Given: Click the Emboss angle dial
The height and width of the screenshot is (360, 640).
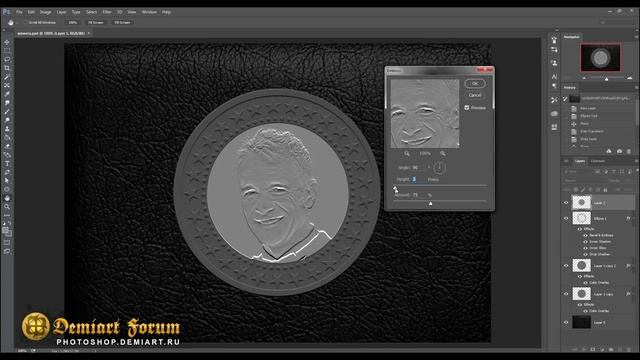Looking at the screenshot, I should pyautogui.click(x=440, y=167).
